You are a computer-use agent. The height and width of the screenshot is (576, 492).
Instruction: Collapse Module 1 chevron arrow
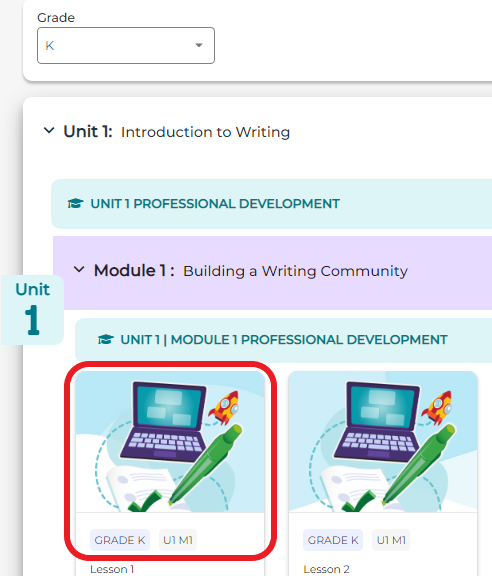point(79,270)
